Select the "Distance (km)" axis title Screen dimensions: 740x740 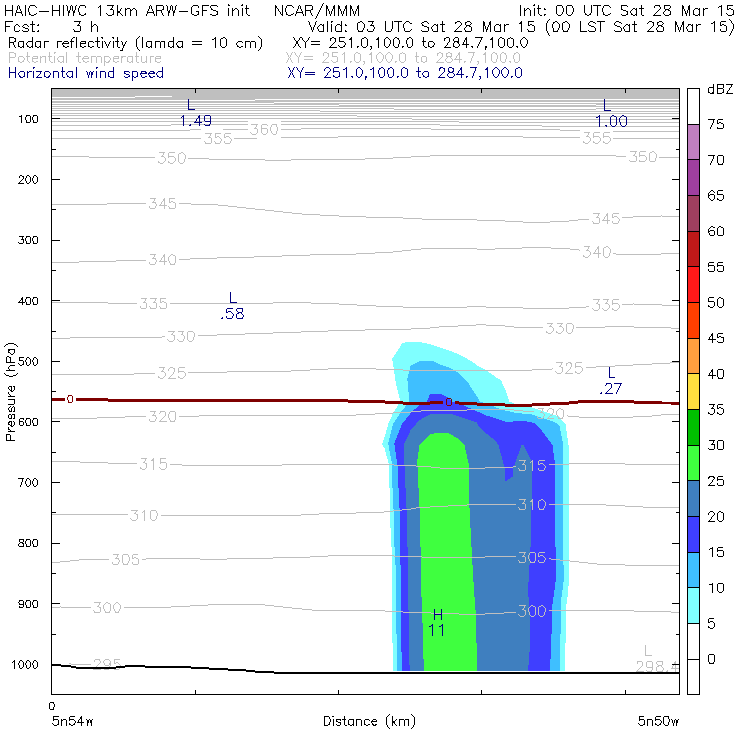tap(369, 721)
